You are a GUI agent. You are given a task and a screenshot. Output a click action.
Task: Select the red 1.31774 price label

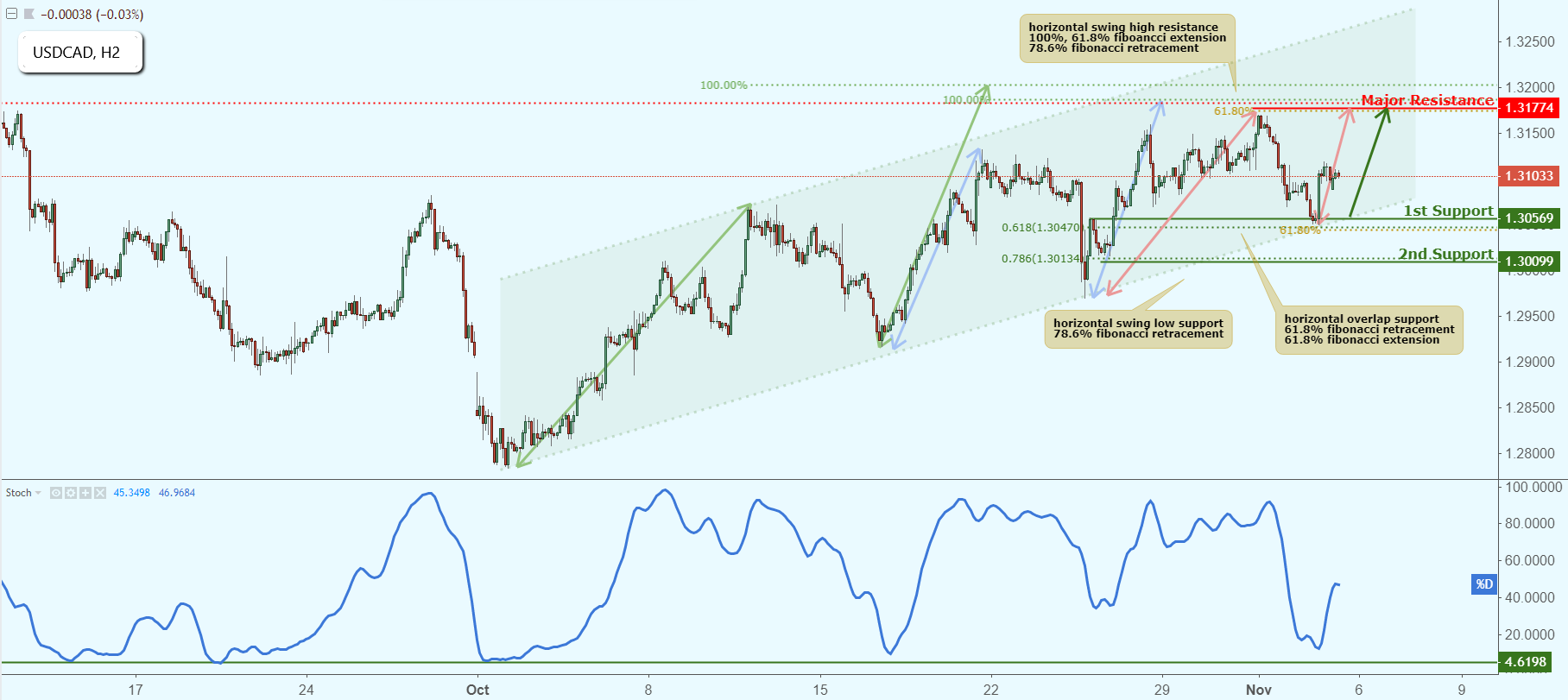(x=1529, y=108)
